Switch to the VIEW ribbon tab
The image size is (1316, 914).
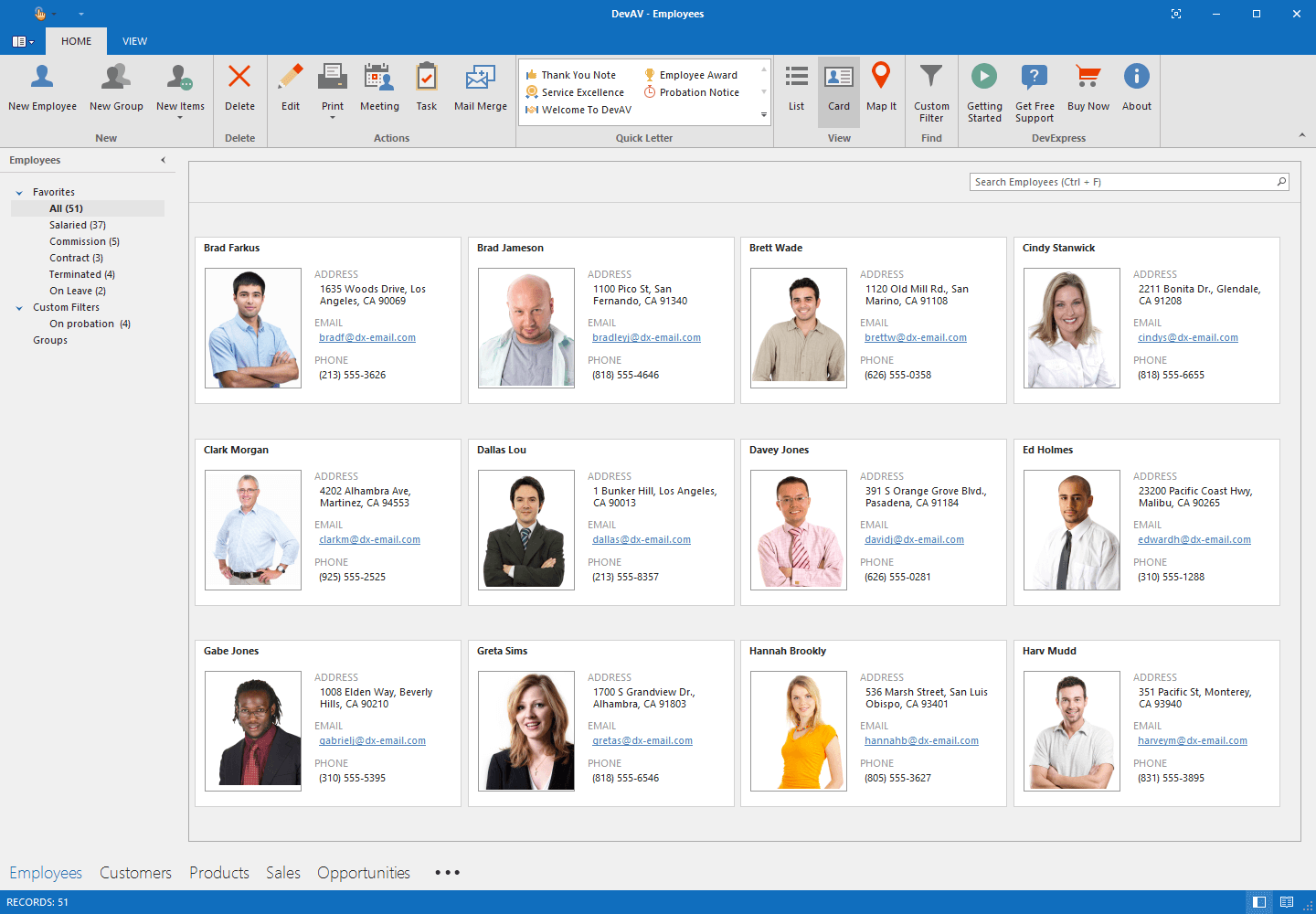[134, 41]
